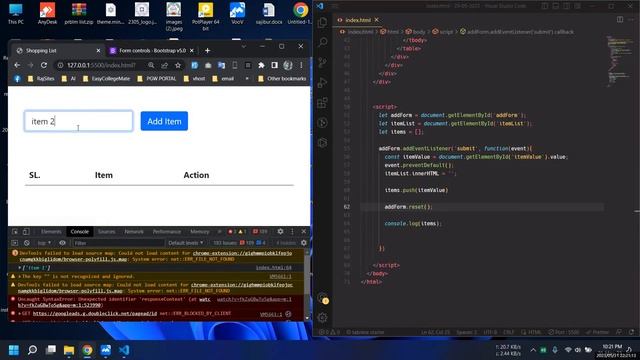The height and width of the screenshot is (360, 640).
Task: Select the Sources tab in DevTools
Action: point(107,231)
